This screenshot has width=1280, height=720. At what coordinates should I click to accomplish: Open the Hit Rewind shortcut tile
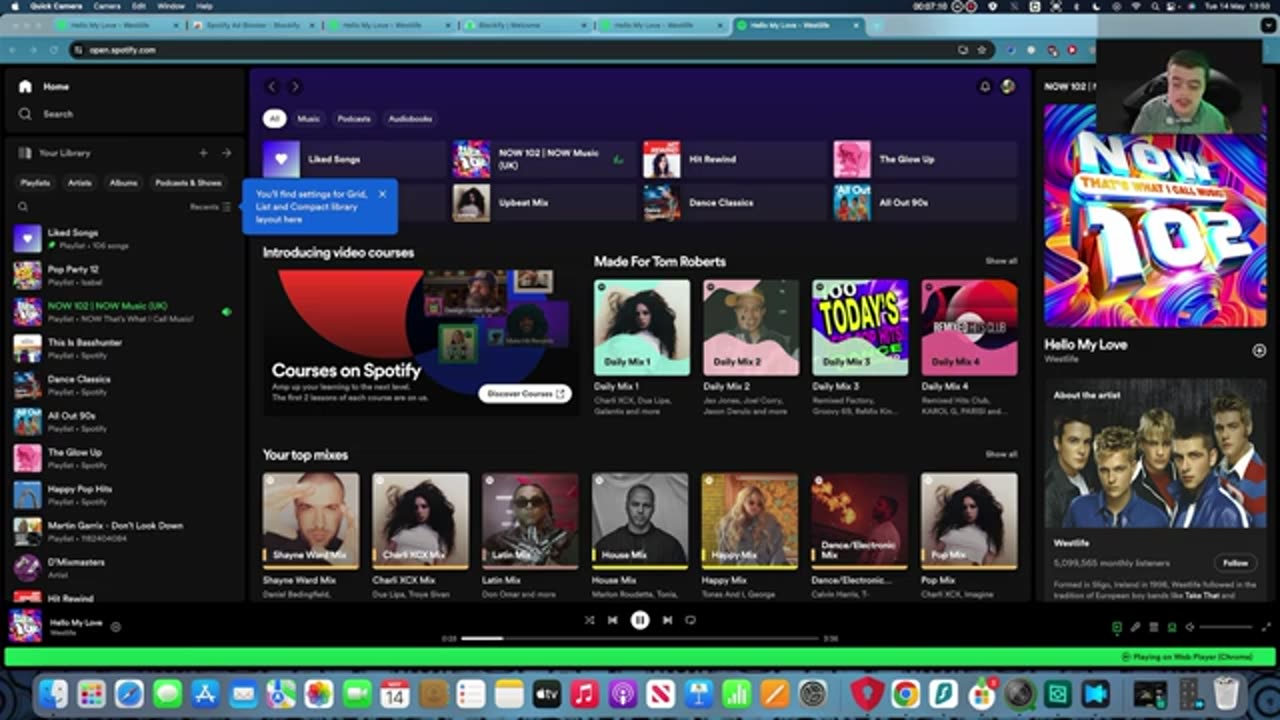(734, 159)
